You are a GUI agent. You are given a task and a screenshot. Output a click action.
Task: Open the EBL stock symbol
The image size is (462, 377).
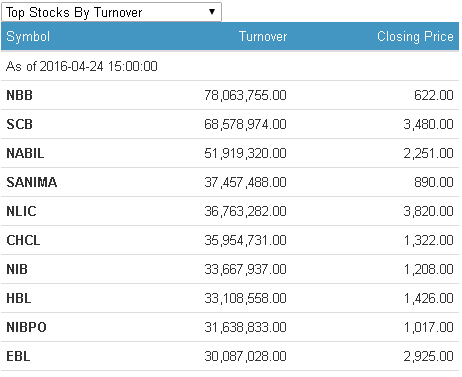click(x=18, y=356)
